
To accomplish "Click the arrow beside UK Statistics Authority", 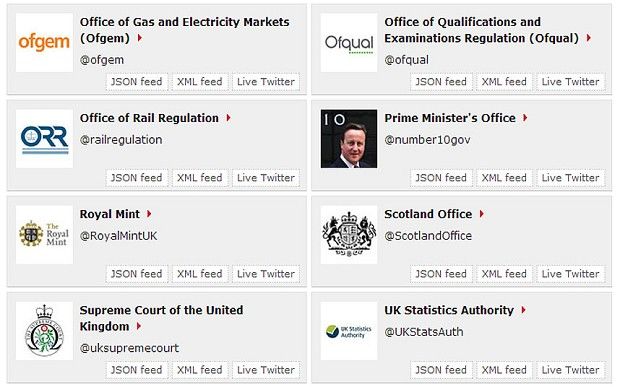I will 524,310.
